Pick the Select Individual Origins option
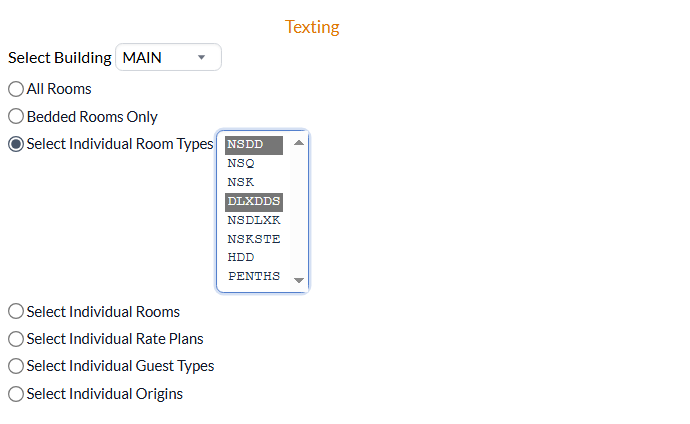Viewport: 690px width, 424px height. click(x=16, y=394)
